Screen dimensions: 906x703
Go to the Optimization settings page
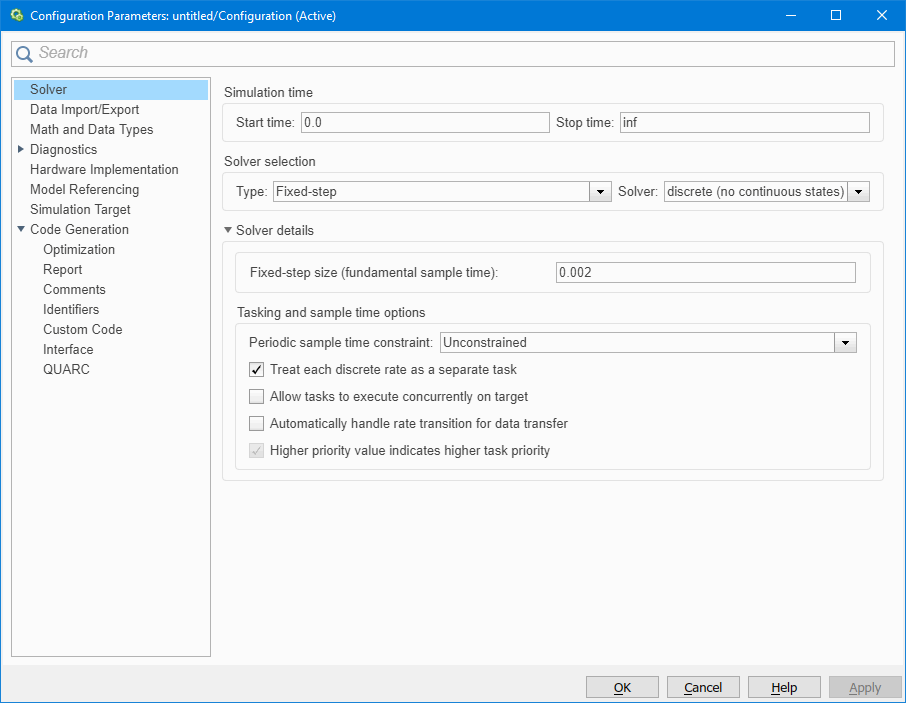[x=79, y=250]
